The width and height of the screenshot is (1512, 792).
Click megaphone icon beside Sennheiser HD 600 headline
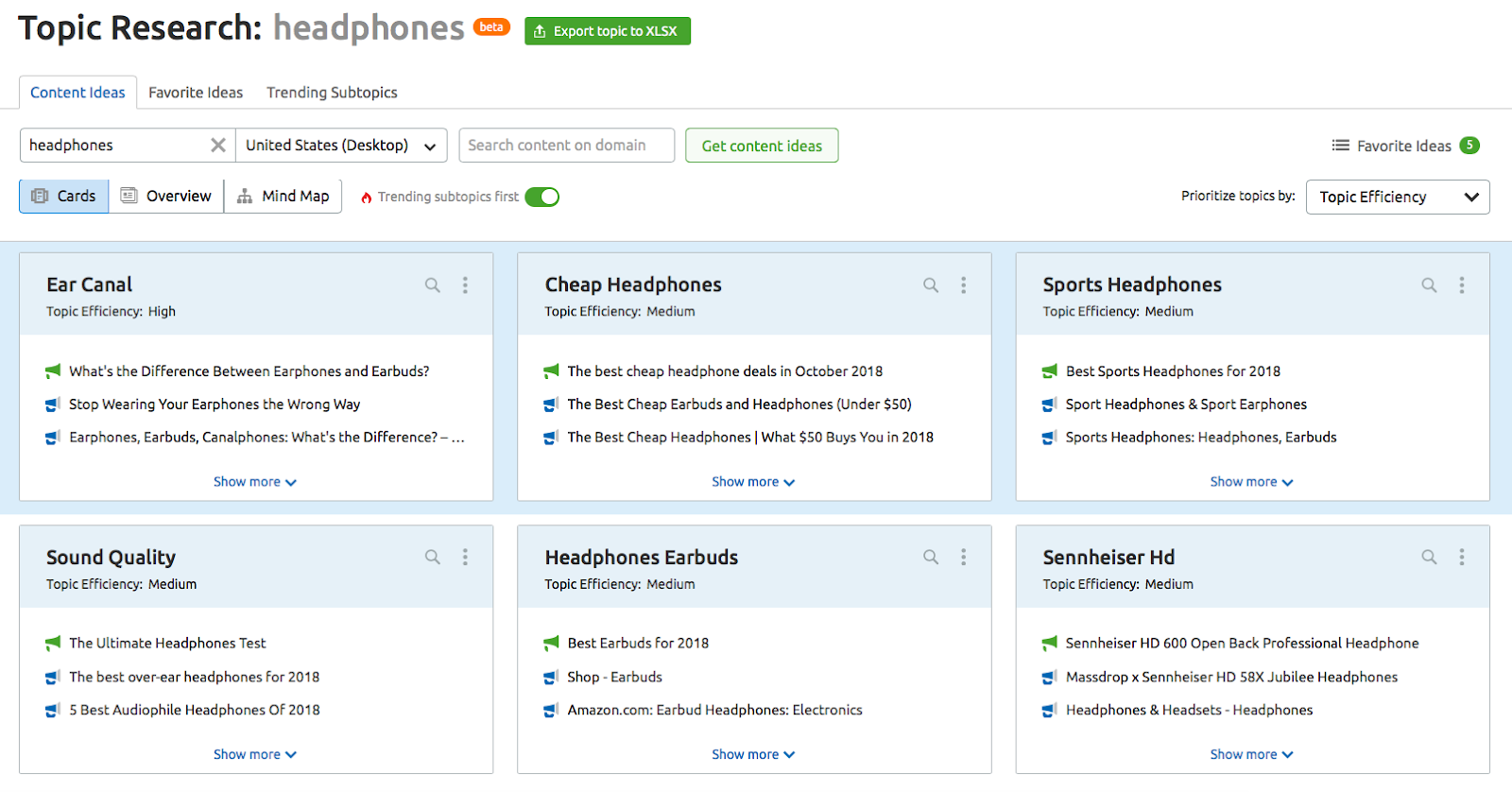(1050, 644)
